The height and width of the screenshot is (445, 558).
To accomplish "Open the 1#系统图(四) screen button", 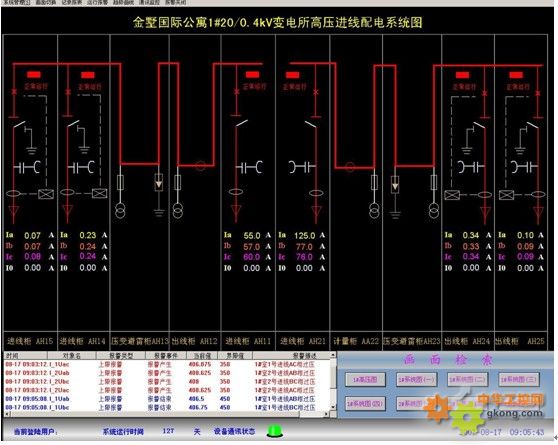I will [365, 404].
